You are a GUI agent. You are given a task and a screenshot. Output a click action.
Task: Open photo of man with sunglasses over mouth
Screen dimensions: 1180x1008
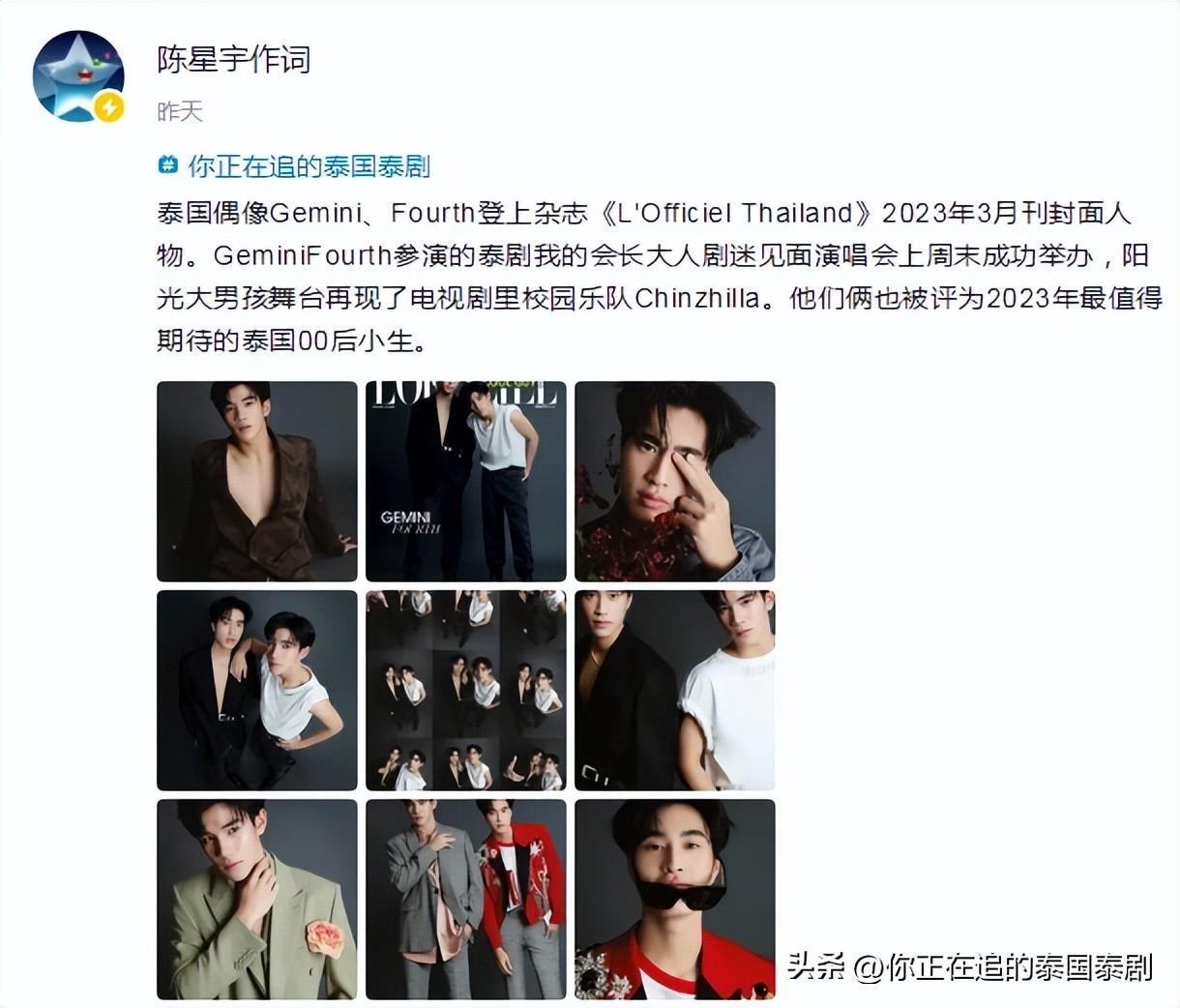(x=675, y=900)
